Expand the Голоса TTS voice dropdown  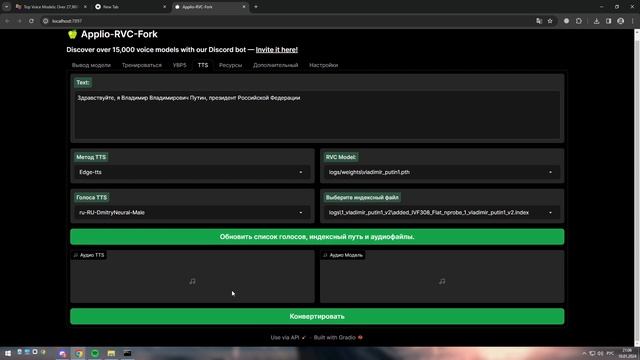pyautogui.click(x=301, y=213)
